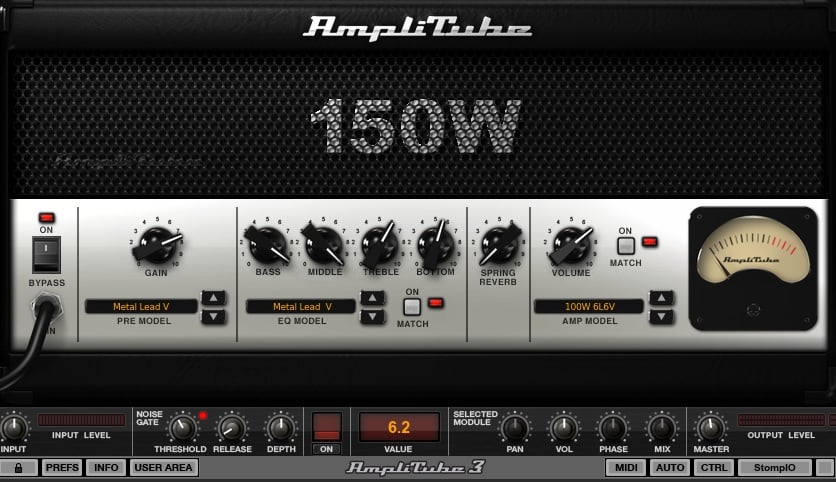Click the Value display showing 6.2

399,427
